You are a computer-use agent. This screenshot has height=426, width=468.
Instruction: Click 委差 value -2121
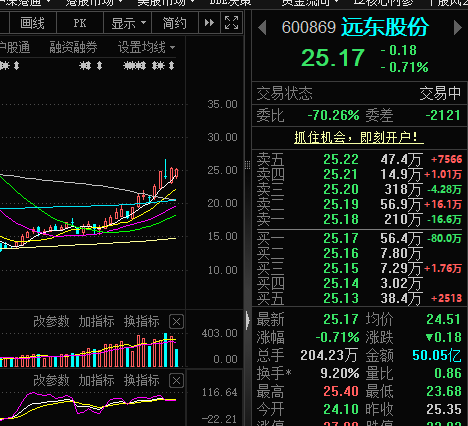pyautogui.click(x=443, y=115)
